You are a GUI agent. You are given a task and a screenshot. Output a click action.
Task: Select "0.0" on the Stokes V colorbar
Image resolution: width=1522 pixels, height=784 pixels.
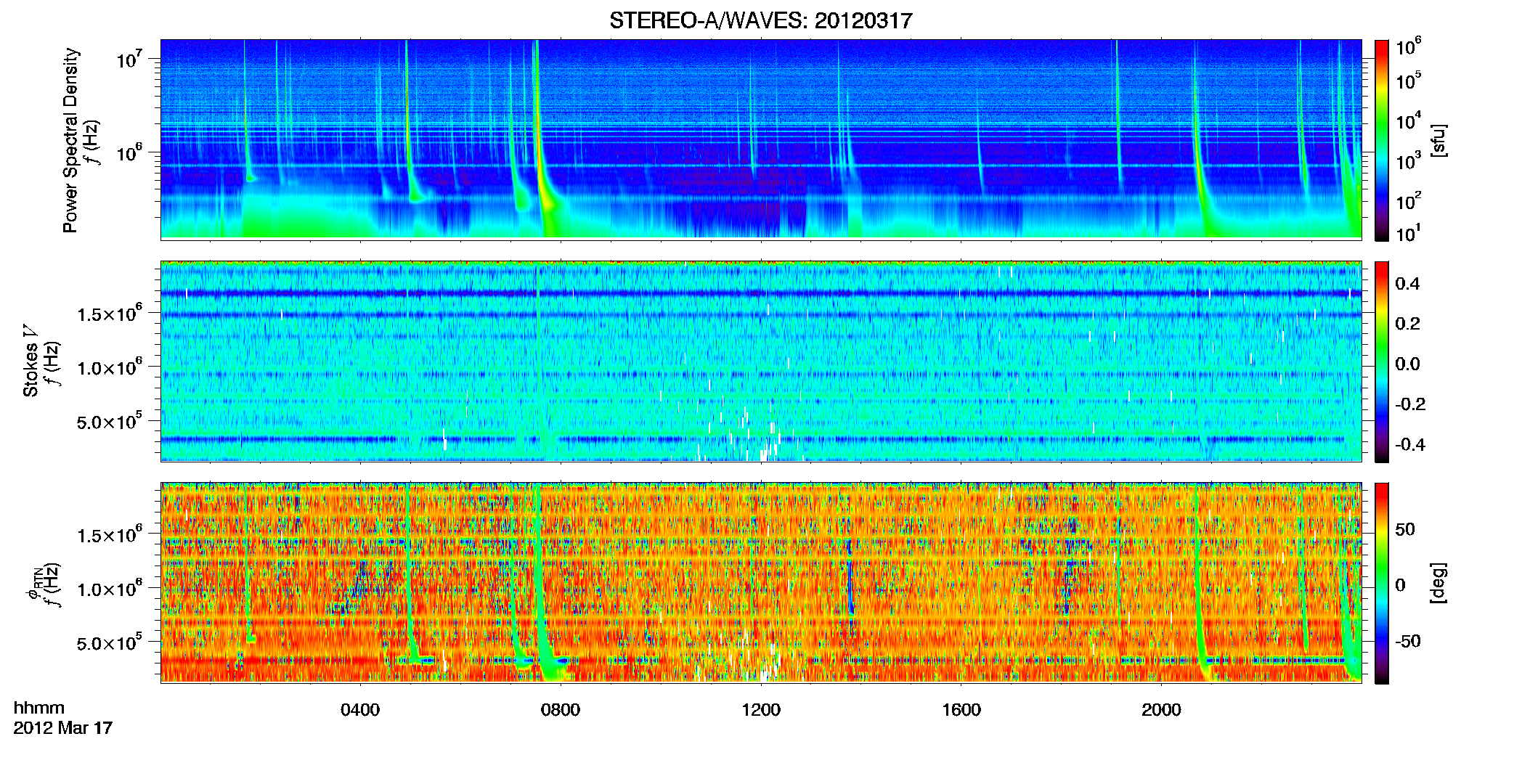tap(1407, 364)
